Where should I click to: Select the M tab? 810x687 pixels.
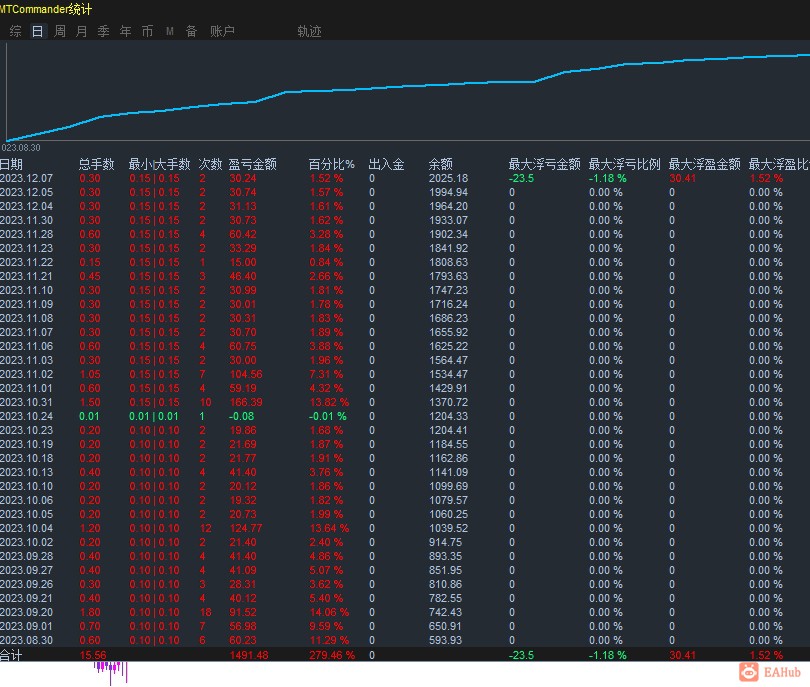(x=169, y=32)
